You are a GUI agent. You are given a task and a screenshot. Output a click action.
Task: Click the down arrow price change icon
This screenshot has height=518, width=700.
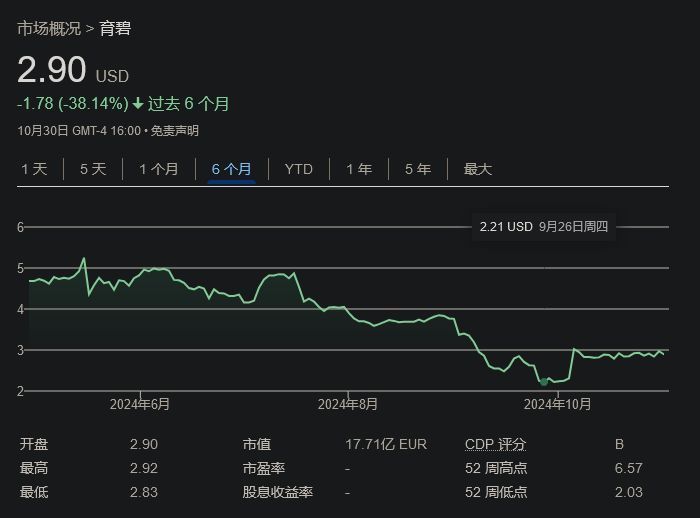(x=138, y=104)
